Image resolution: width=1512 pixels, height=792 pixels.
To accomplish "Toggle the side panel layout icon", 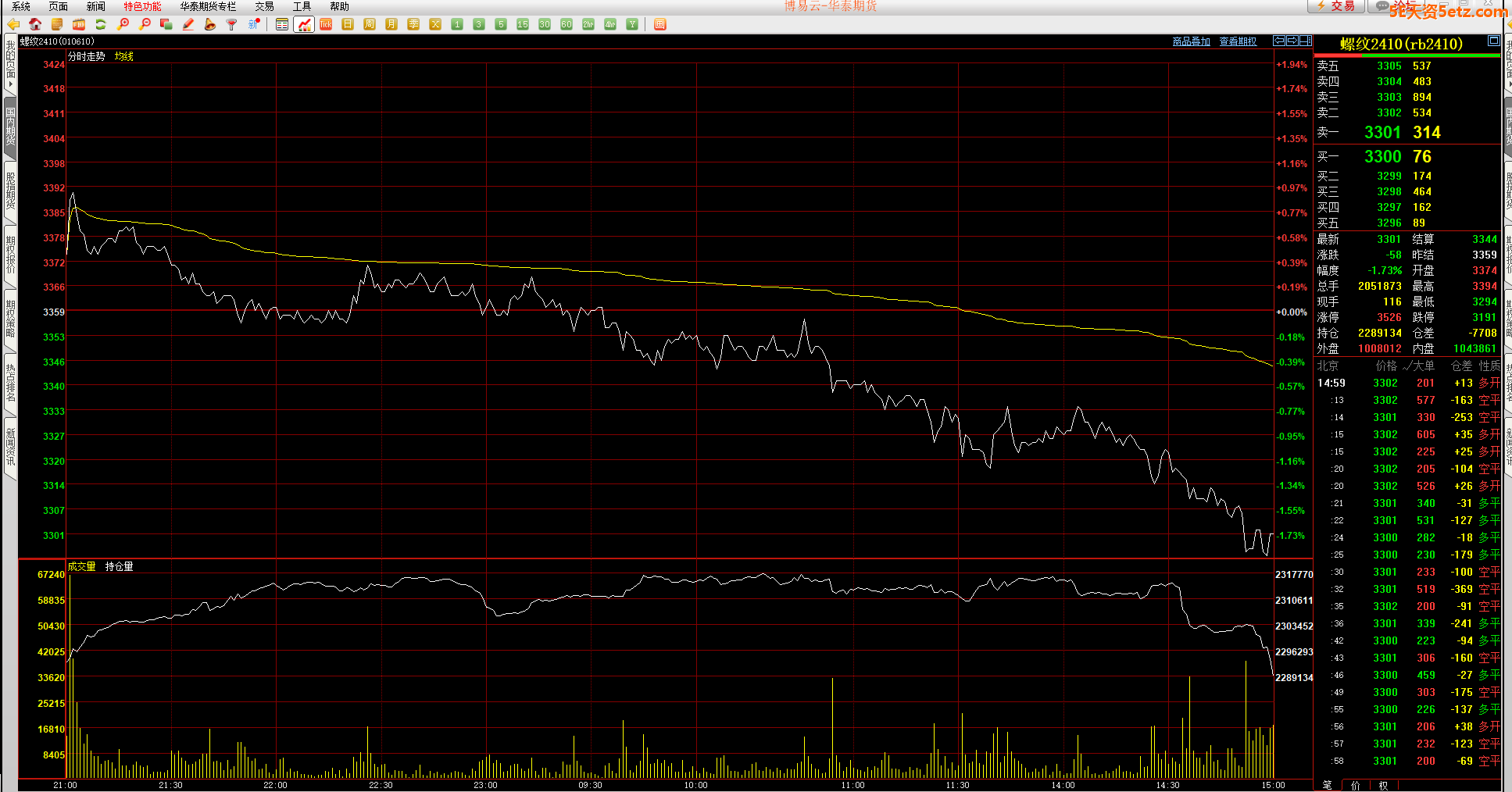I will point(1305,41).
